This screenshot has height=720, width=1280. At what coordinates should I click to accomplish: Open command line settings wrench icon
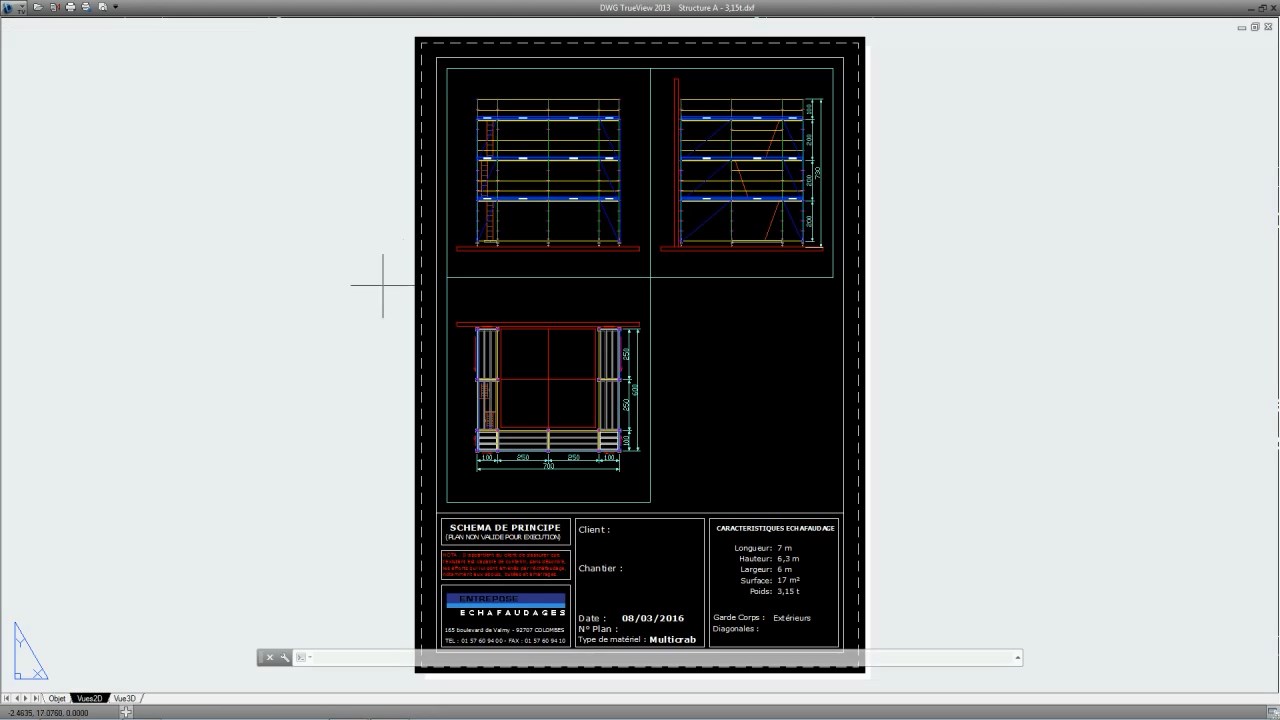285,657
